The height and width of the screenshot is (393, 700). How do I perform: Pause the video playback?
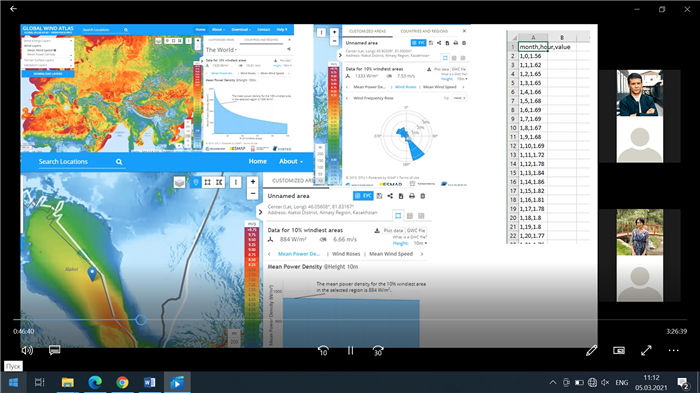click(350, 351)
